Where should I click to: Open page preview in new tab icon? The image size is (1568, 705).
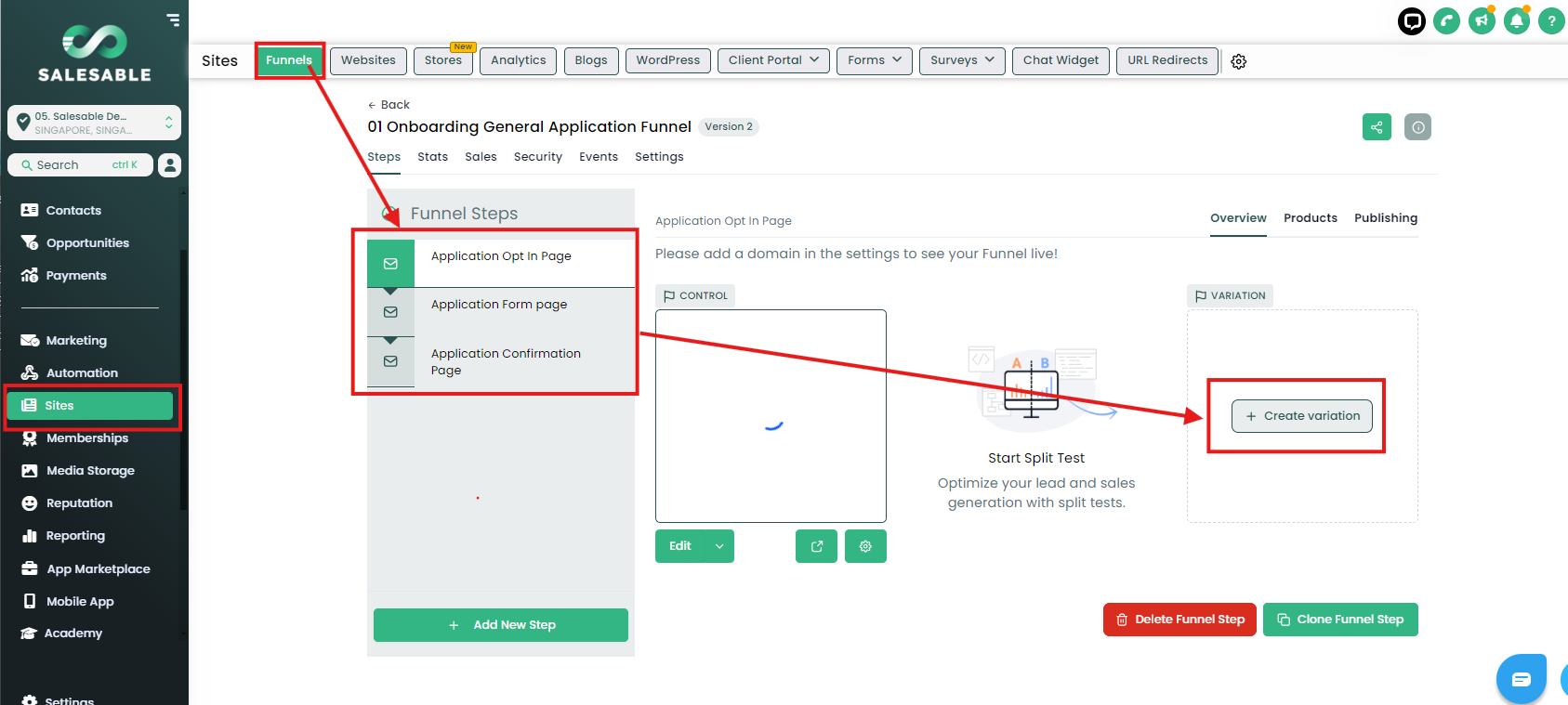(816, 546)
